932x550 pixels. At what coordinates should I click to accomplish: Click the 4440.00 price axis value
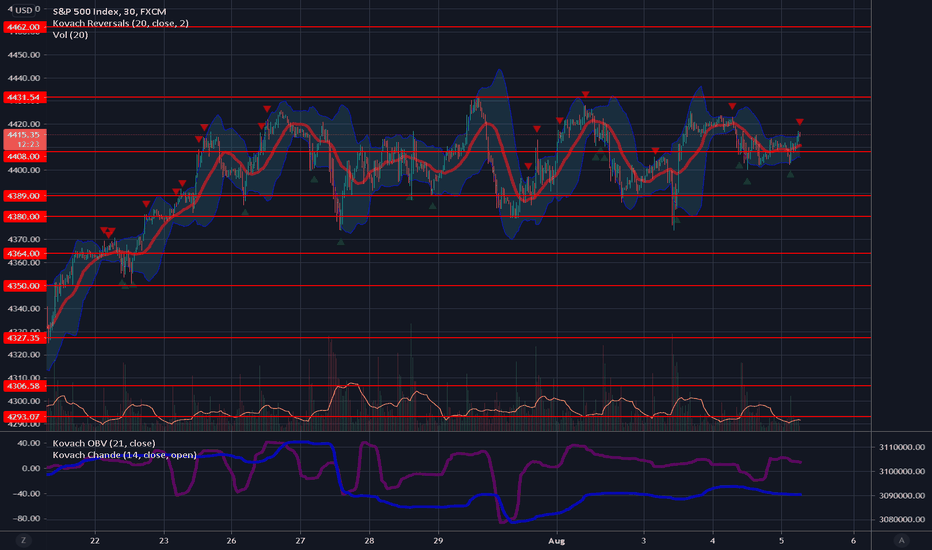pyautogui.click(x=24, y=78)
